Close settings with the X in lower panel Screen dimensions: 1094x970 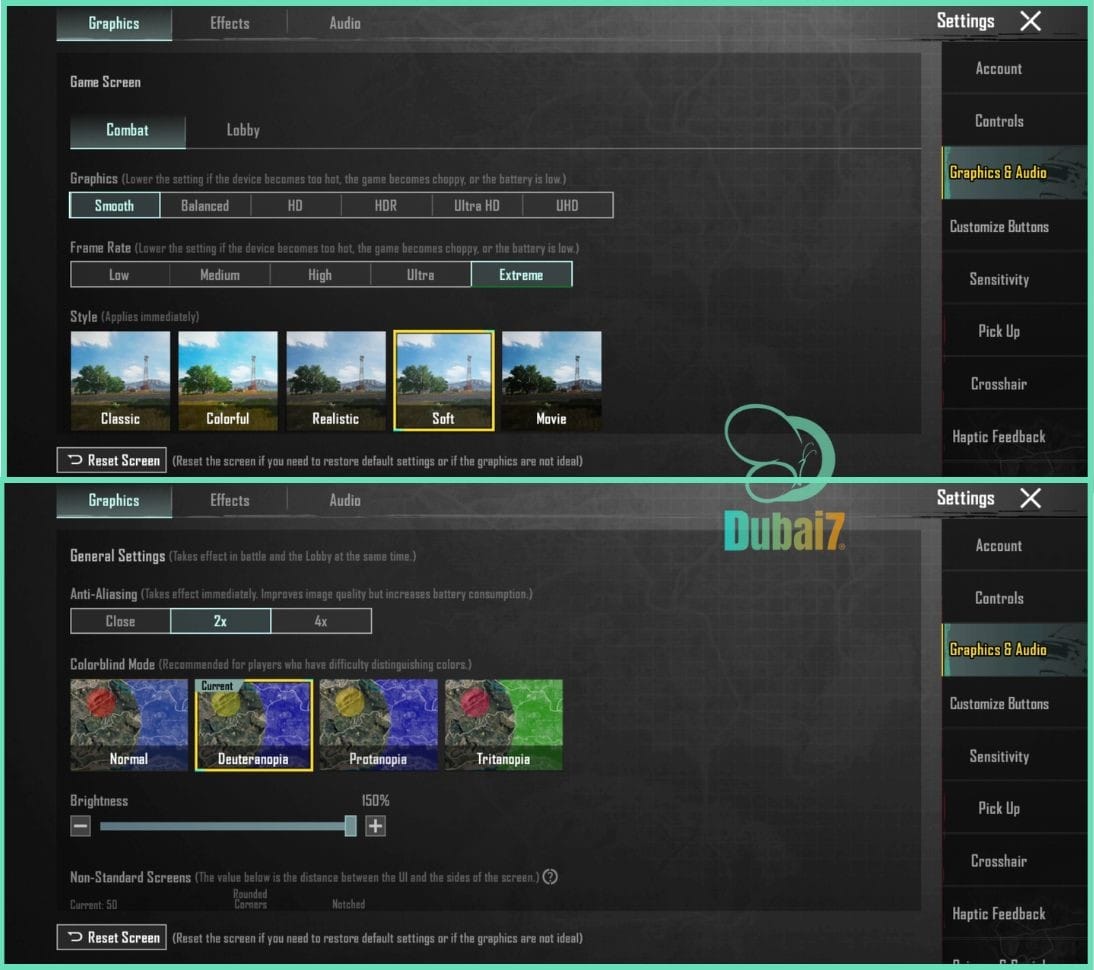point(1030,498)
